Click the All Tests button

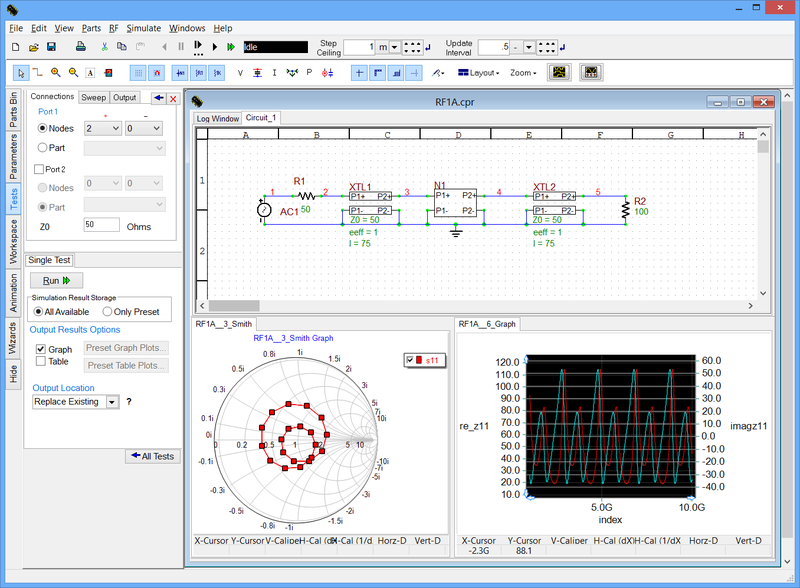pos(151,456)
